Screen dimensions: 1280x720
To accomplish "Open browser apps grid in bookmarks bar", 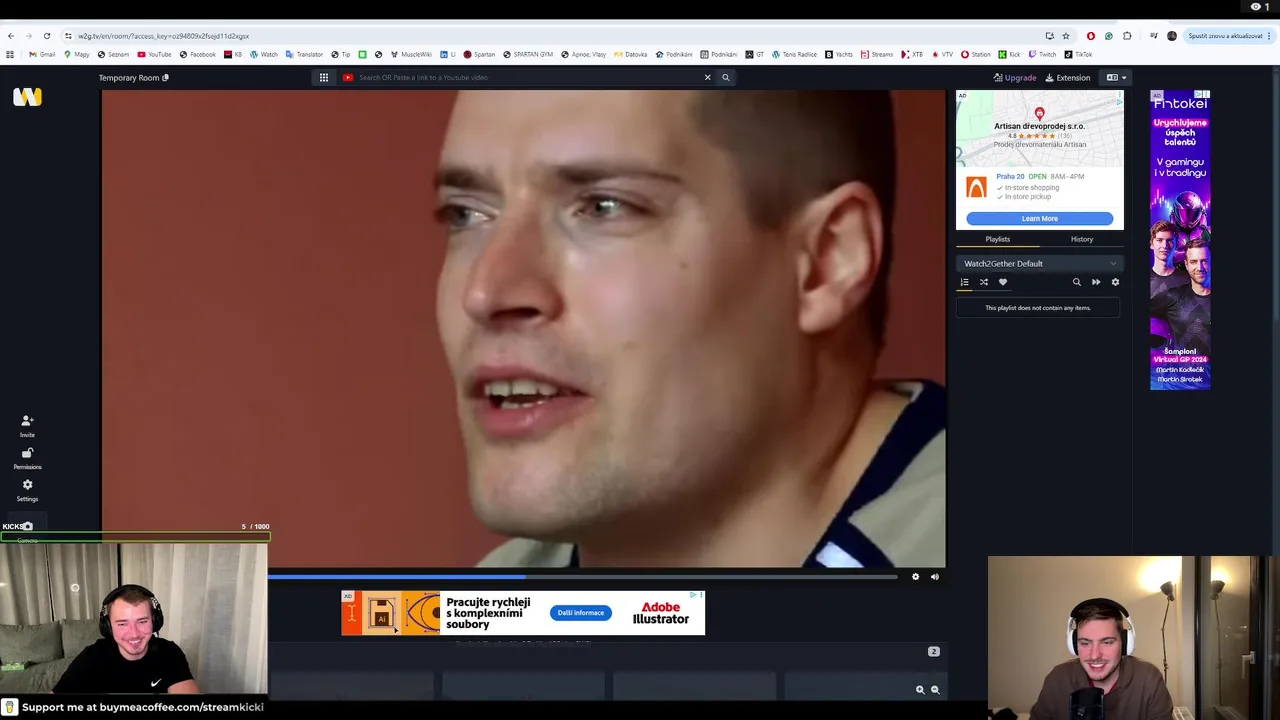I will point(10,54).
